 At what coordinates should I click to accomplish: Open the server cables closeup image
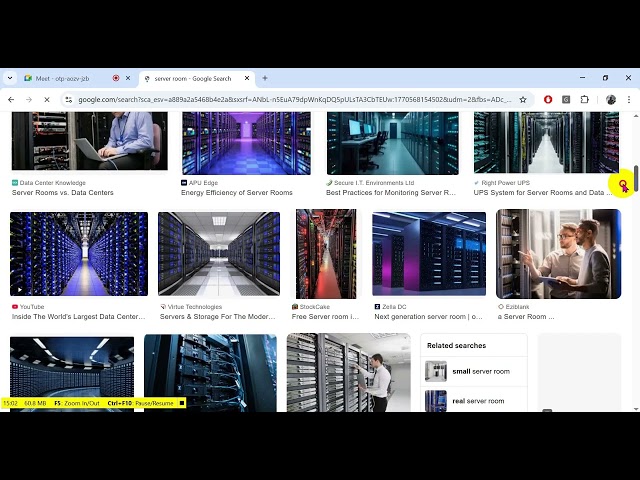pos(210,373)
